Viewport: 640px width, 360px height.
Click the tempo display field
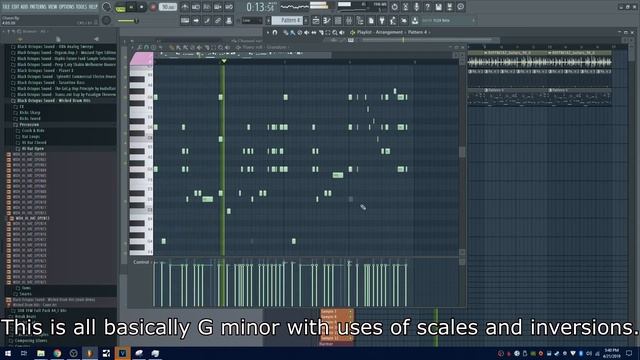click(x=167, y=7)
